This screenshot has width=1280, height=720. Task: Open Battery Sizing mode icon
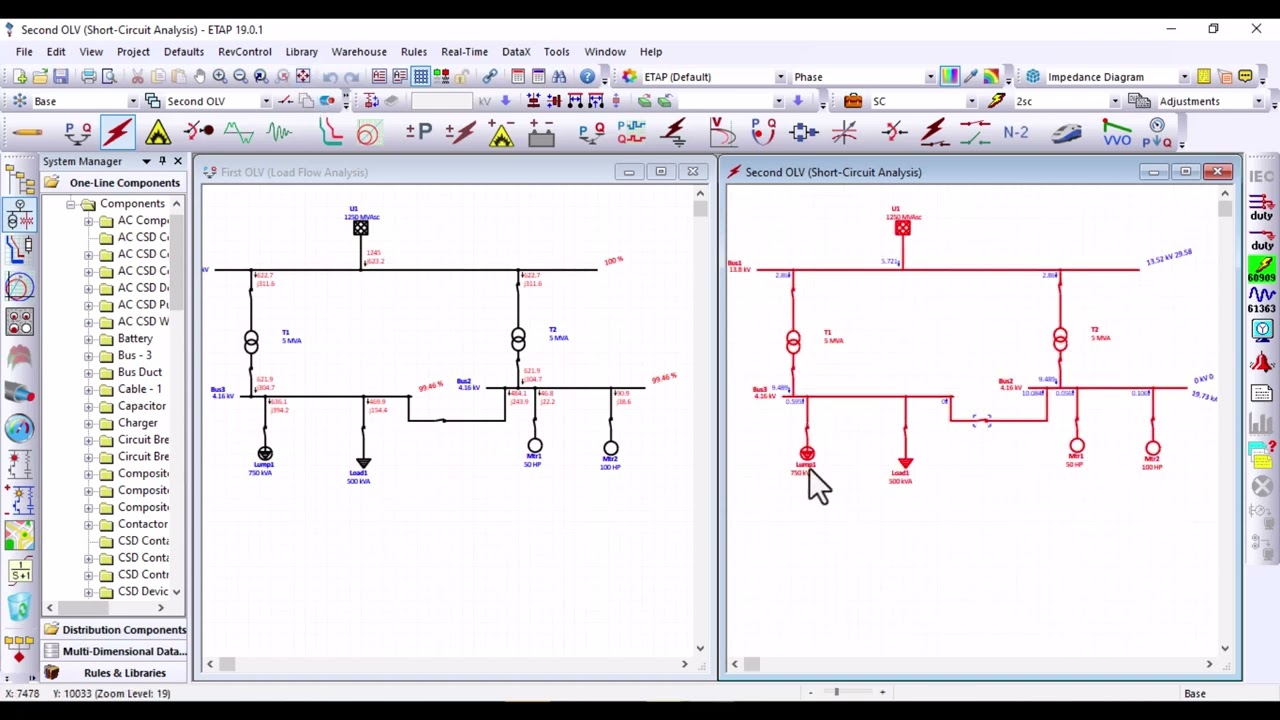click(x=541, y=132)
